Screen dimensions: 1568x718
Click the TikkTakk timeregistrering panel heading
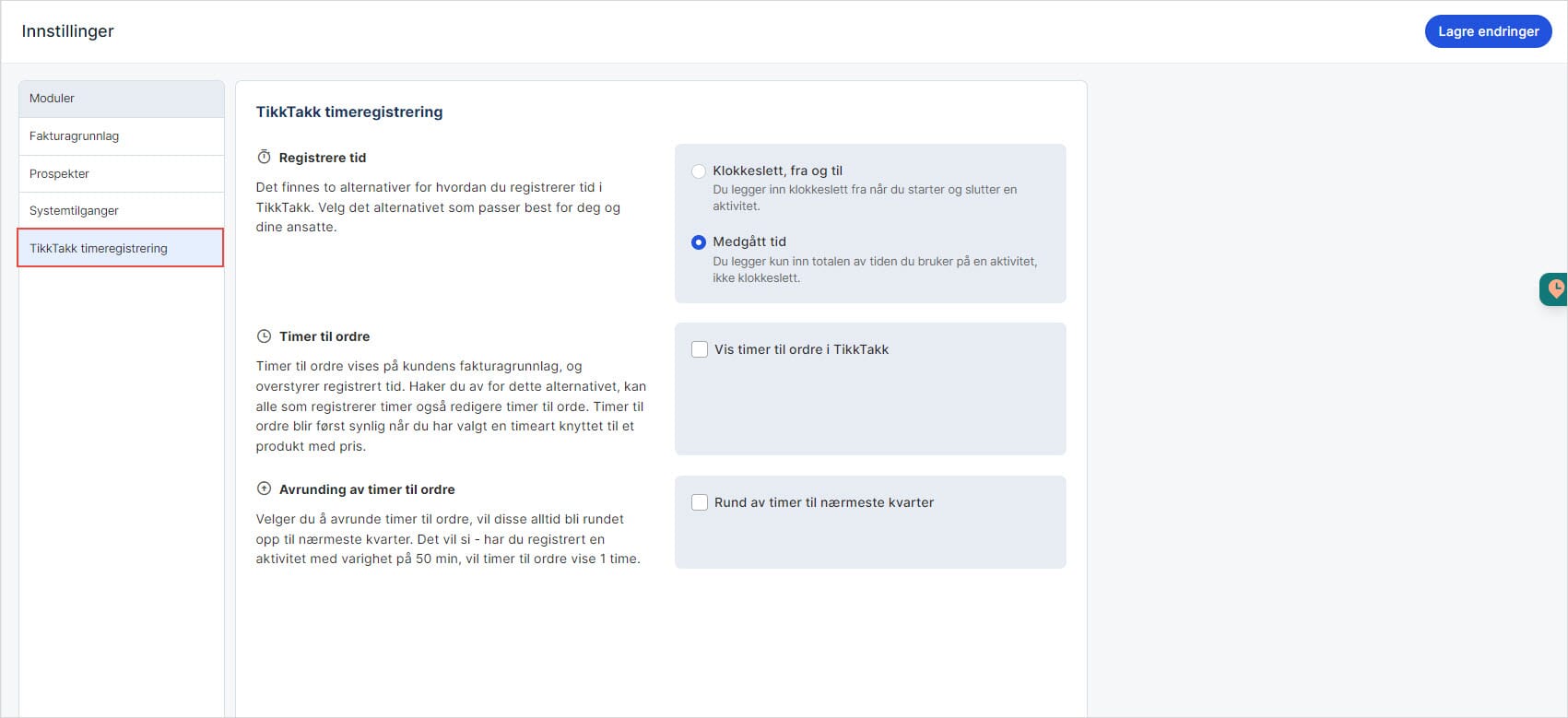(x=349, y=112)
